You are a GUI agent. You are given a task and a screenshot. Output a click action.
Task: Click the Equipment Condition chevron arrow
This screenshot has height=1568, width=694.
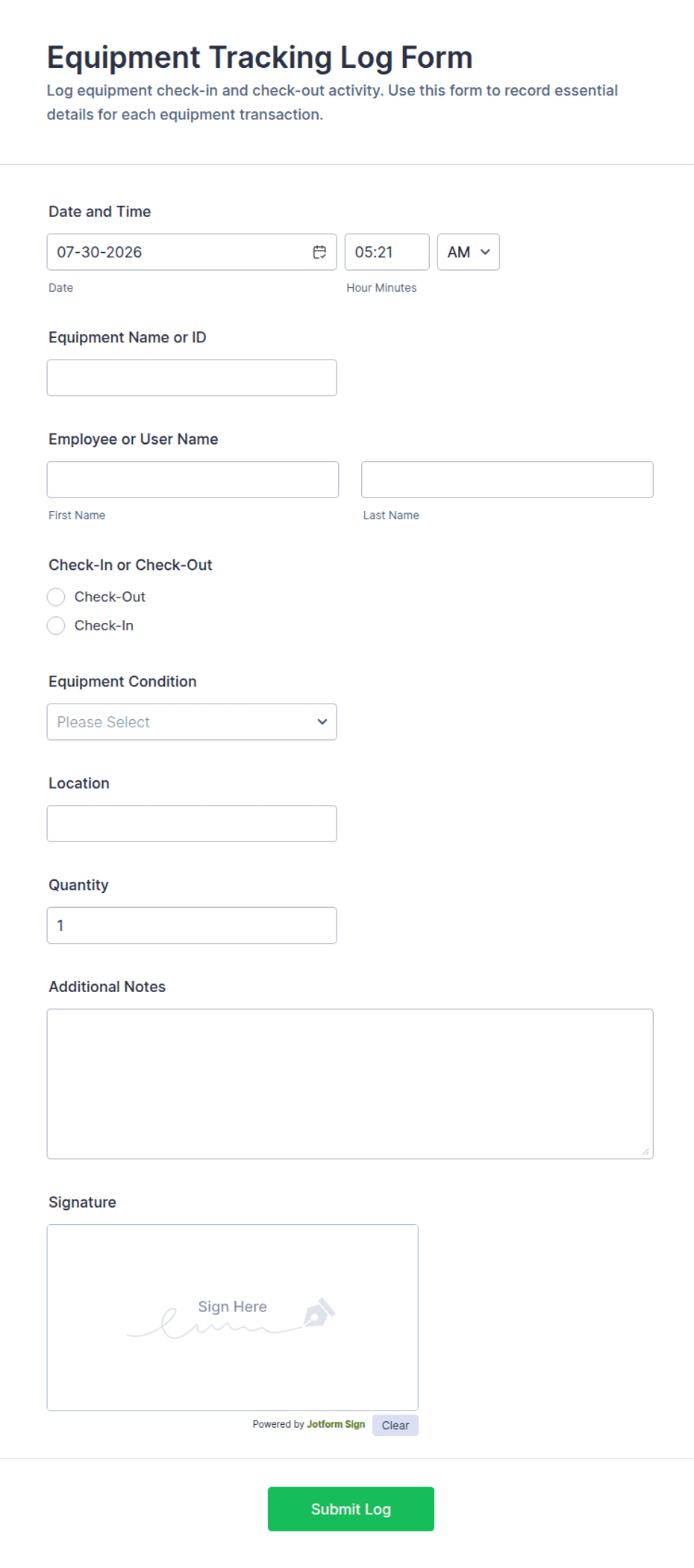tap(322, 722)
